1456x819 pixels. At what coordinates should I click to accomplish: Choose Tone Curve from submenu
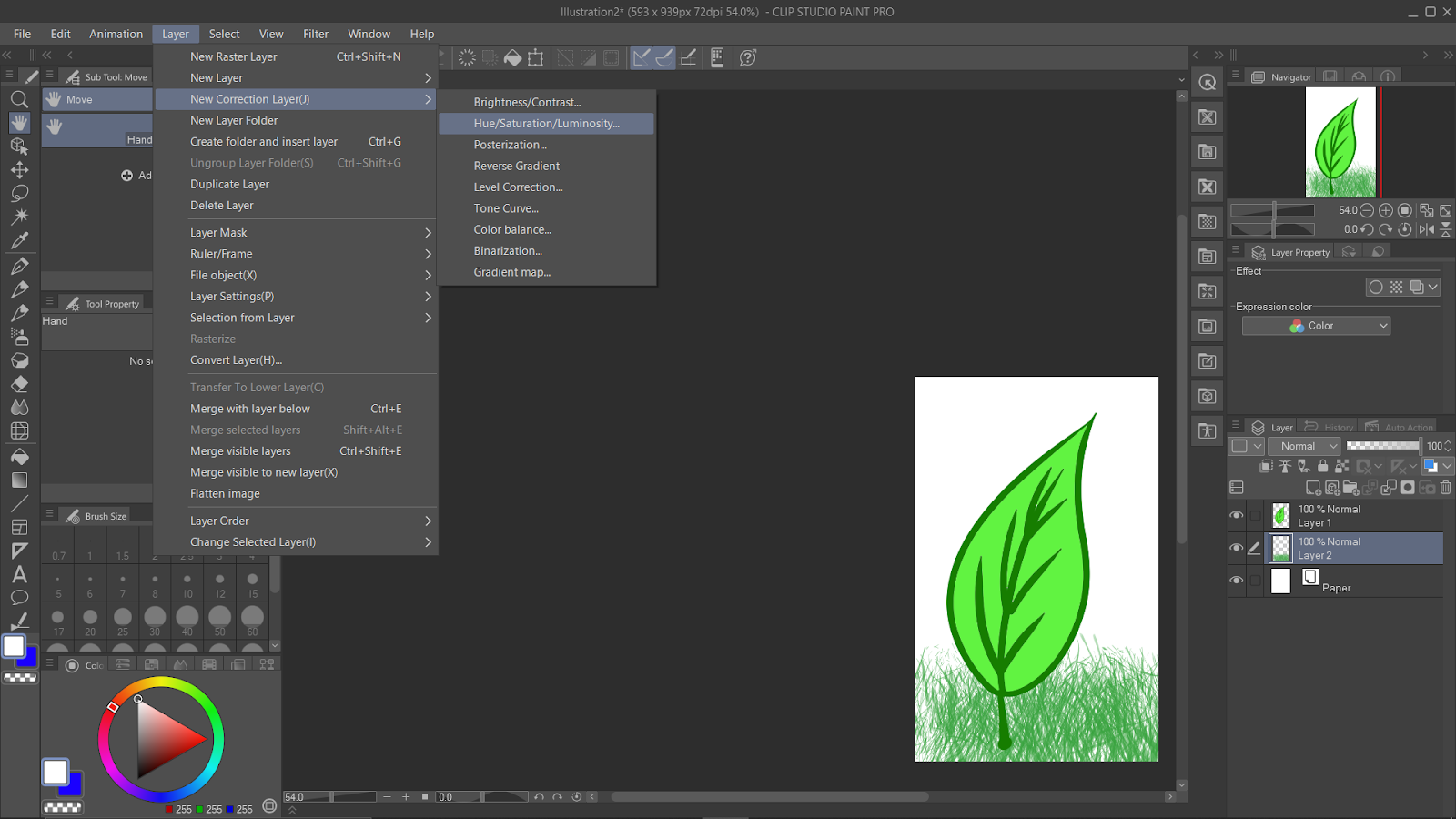[x=546, y=208]
